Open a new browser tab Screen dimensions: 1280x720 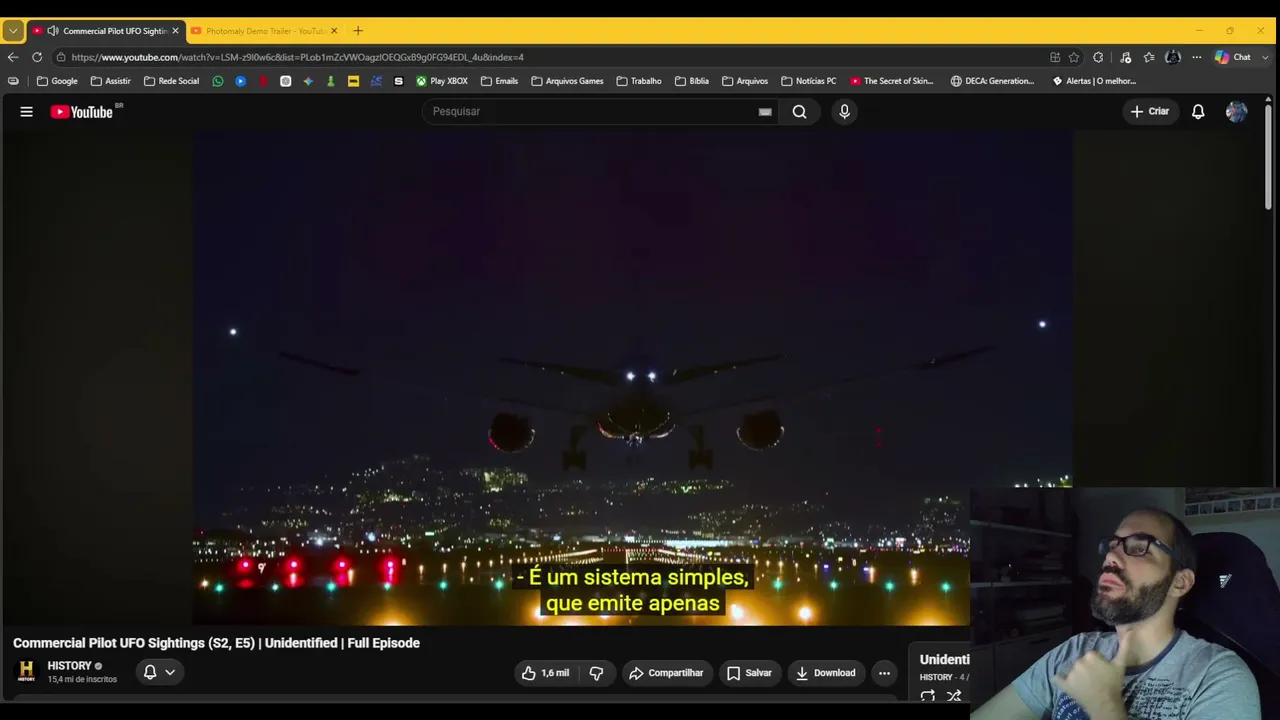point(358,31)
